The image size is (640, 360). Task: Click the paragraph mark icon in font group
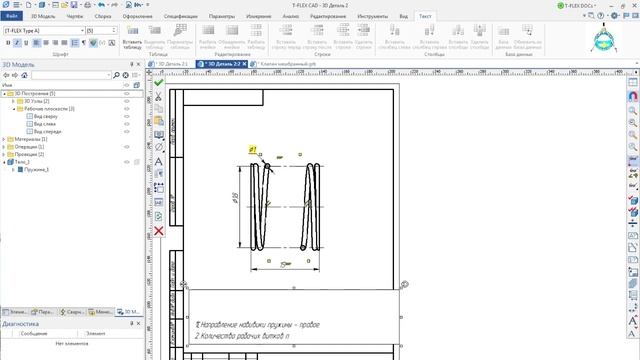(84, 42)
